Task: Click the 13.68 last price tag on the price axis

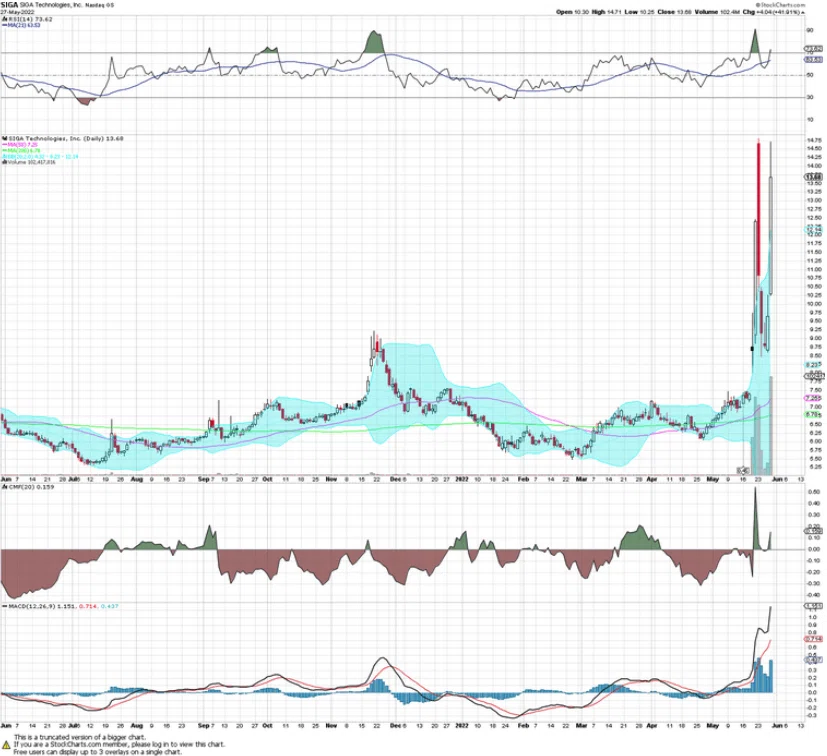Action: click(814, 177)
